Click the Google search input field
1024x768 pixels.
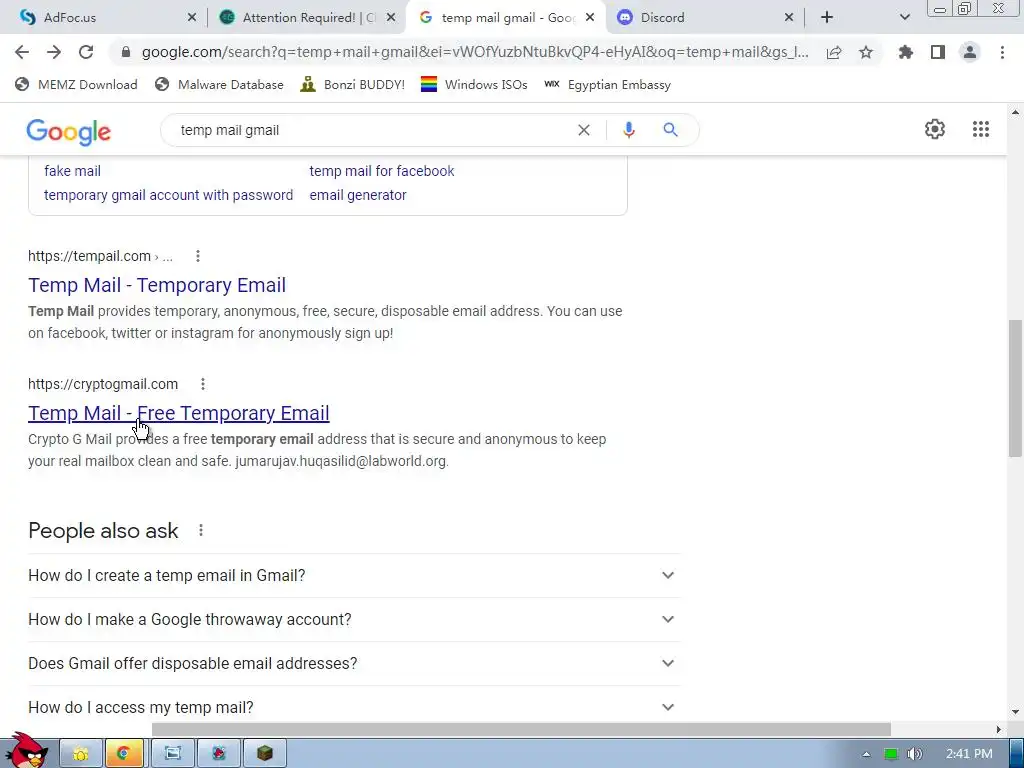click(x=372, y=130)
